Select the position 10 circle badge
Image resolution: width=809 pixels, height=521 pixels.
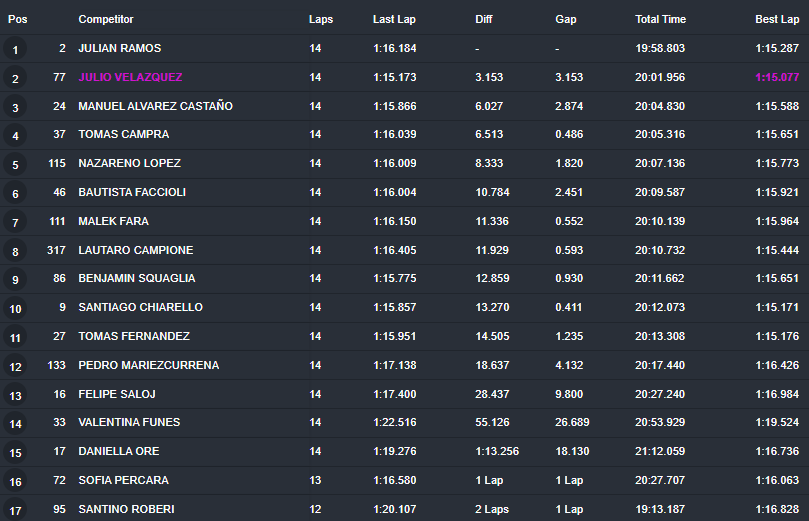pyautogui.click(x=15, y=308)
